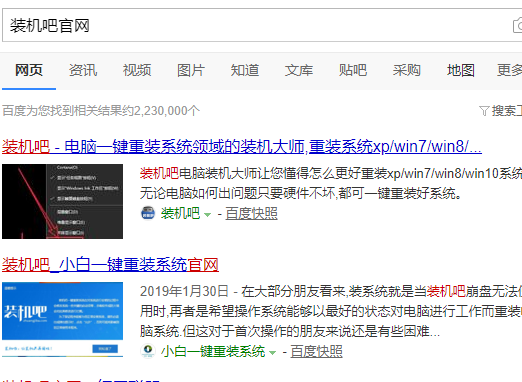Screen dimensions: 522x382
Task: Click snippet text 无论电脑如何出问题只要硬件不坏
Action: coord(237,193)
